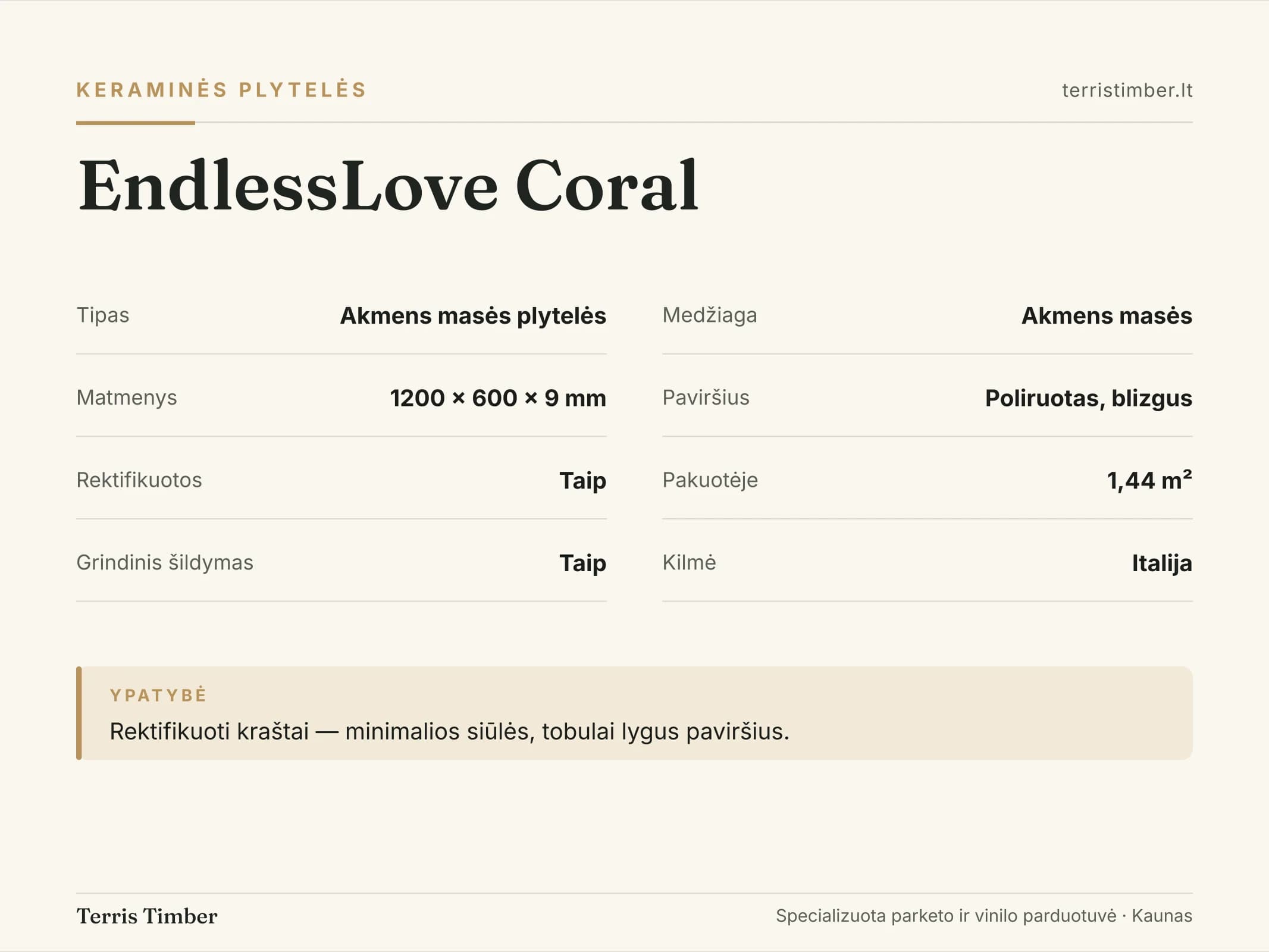Screen dimensions: 1269x952
Task: Click the 1200 × 600 × 9 mm value
Action: 498,397
